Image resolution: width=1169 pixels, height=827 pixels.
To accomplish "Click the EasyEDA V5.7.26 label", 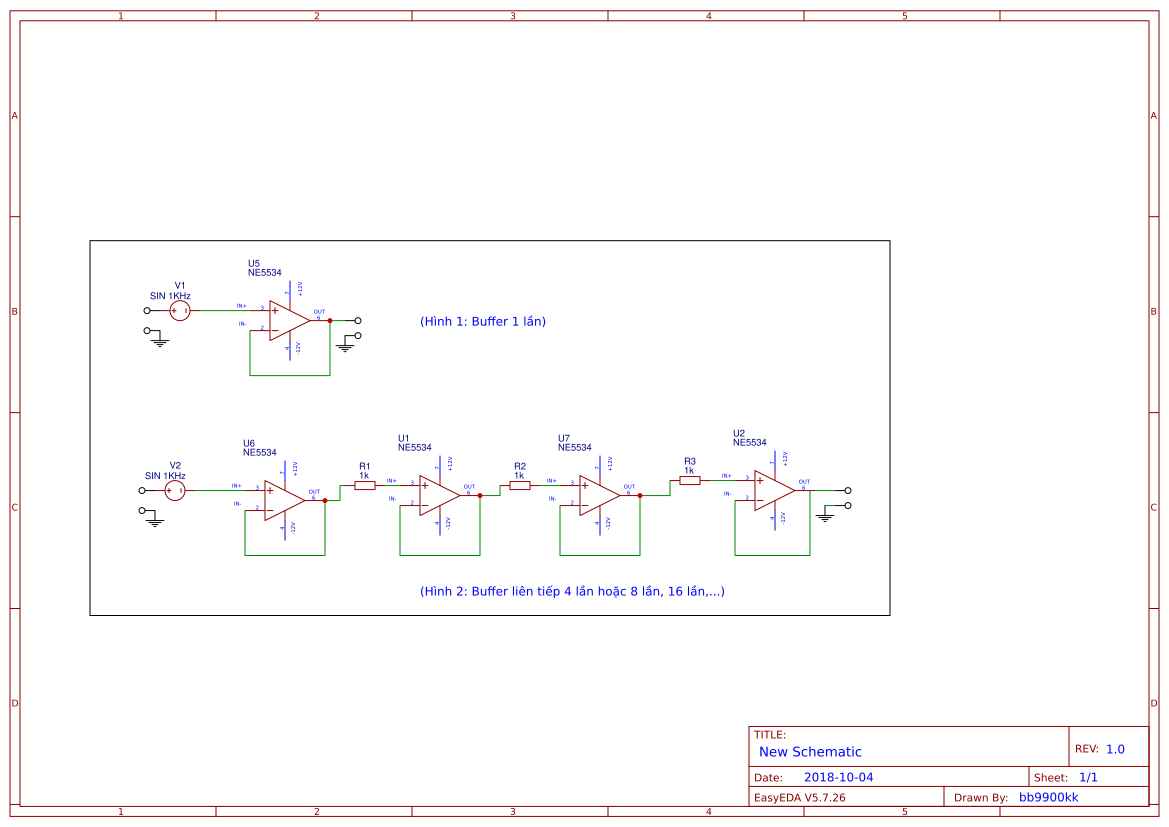I will (x=800, y=797).
